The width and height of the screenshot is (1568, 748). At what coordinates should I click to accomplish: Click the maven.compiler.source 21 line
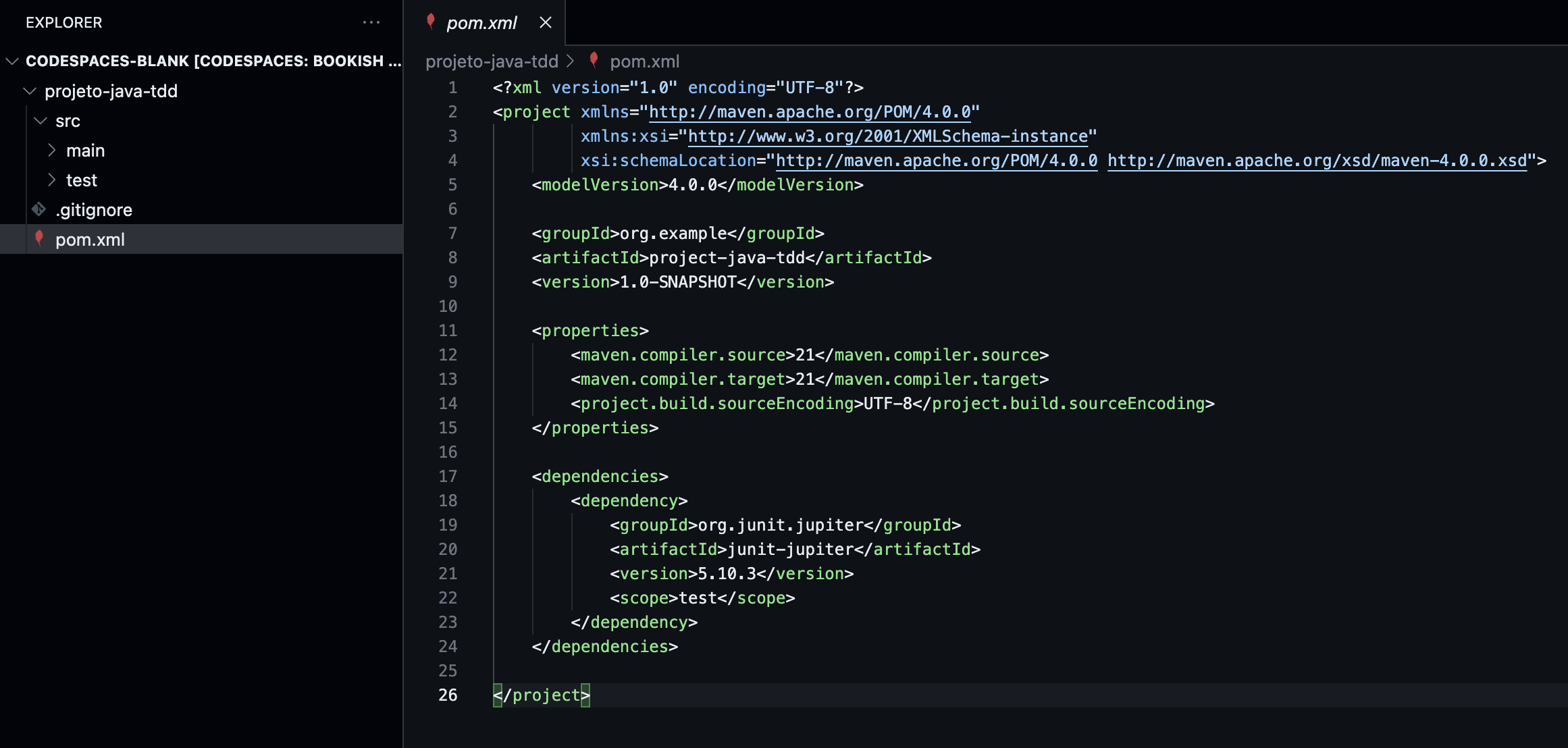tap(810, 355)
